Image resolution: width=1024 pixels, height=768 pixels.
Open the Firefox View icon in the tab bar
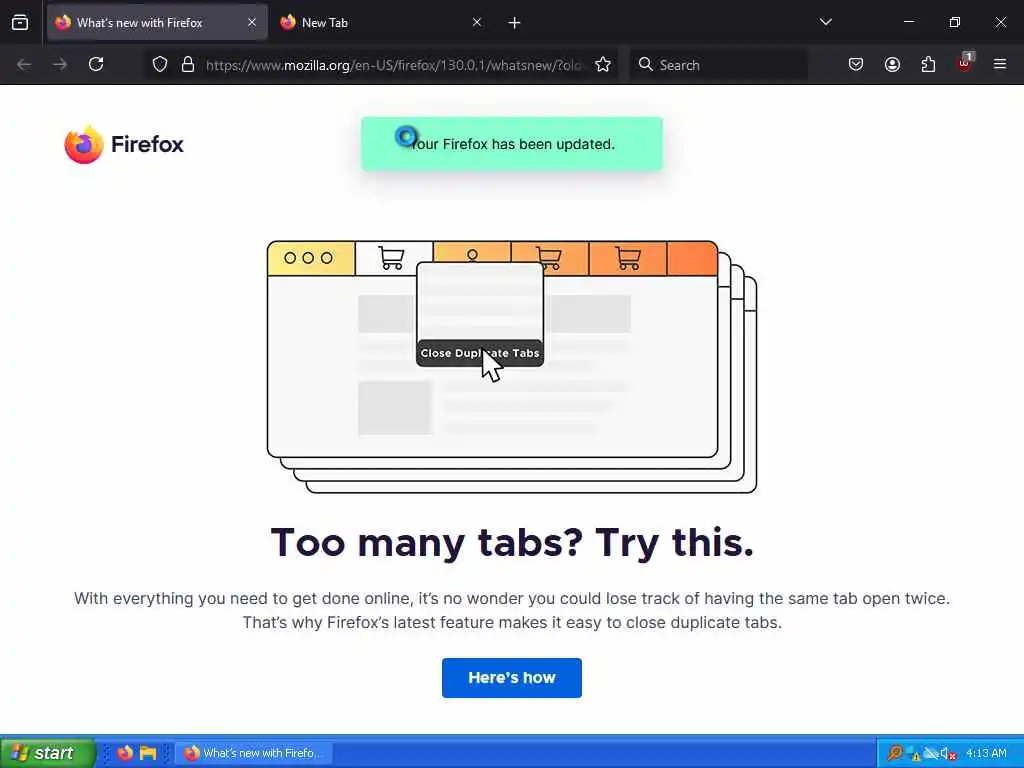(x=20, y=23)
